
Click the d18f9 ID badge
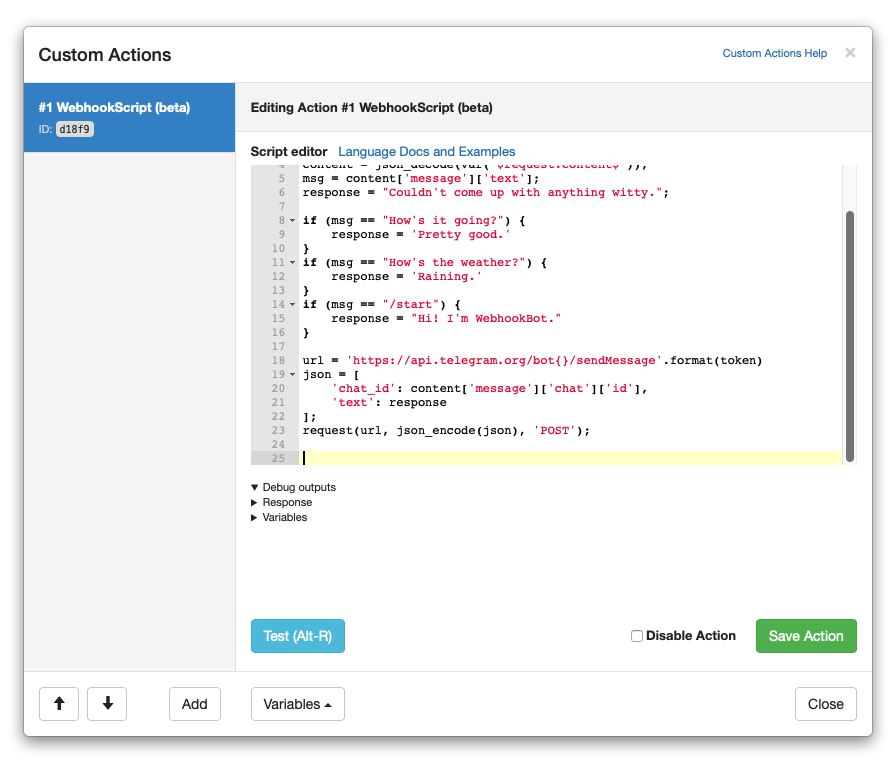76,128
